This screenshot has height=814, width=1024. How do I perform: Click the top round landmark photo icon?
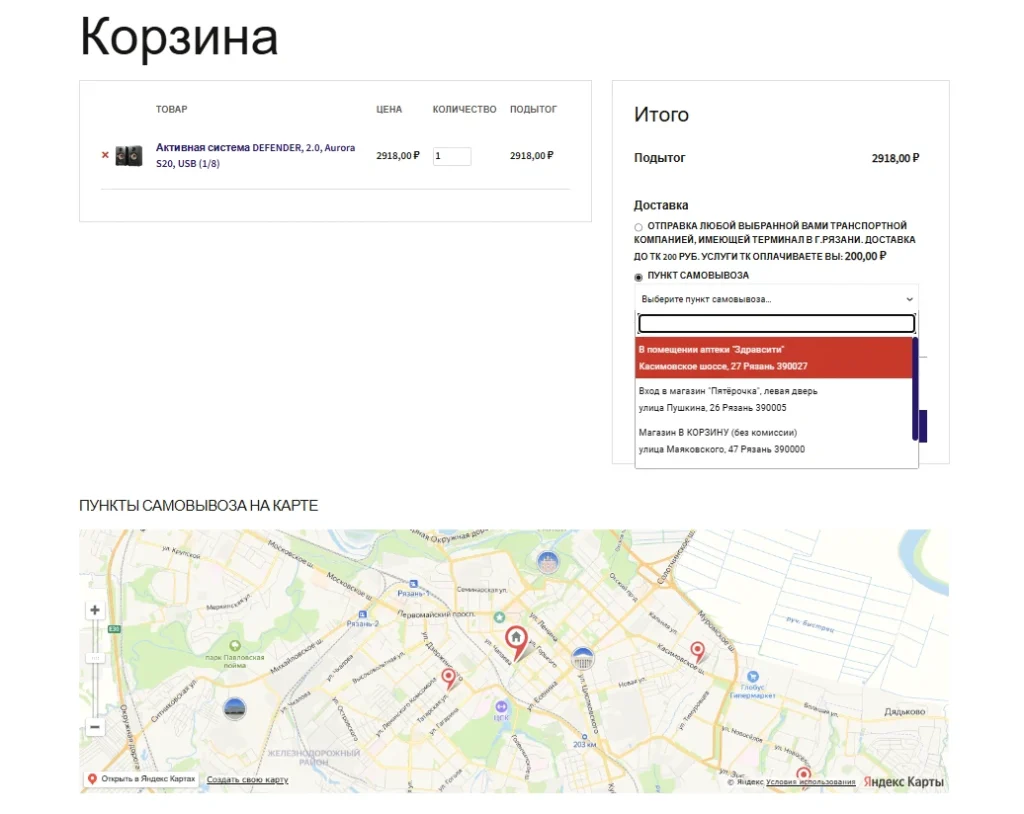(x=548, y=562)
